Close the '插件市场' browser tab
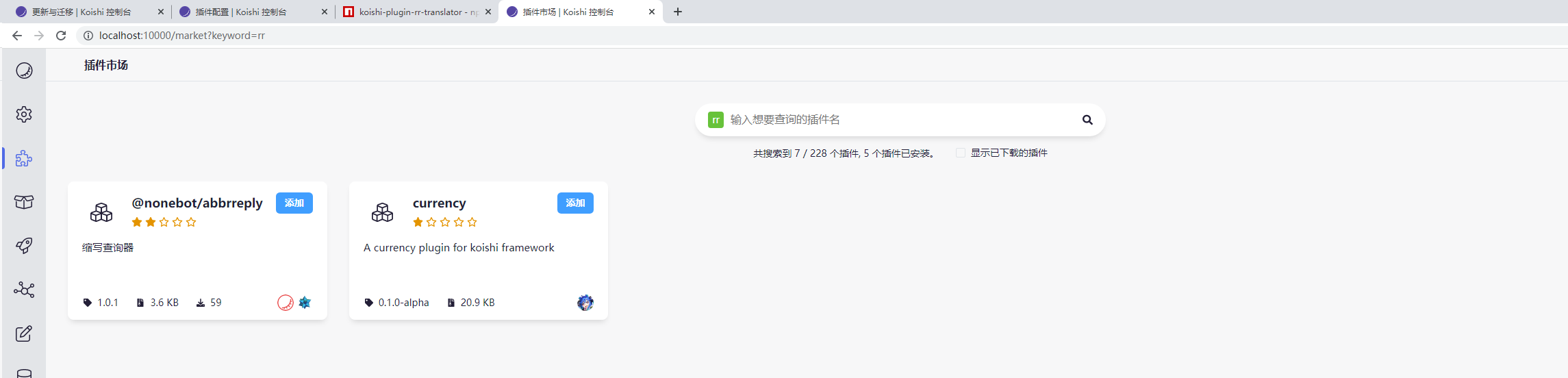Image resolution: width=1568 pixels, height=378 pixels. [x=652, y=12]
